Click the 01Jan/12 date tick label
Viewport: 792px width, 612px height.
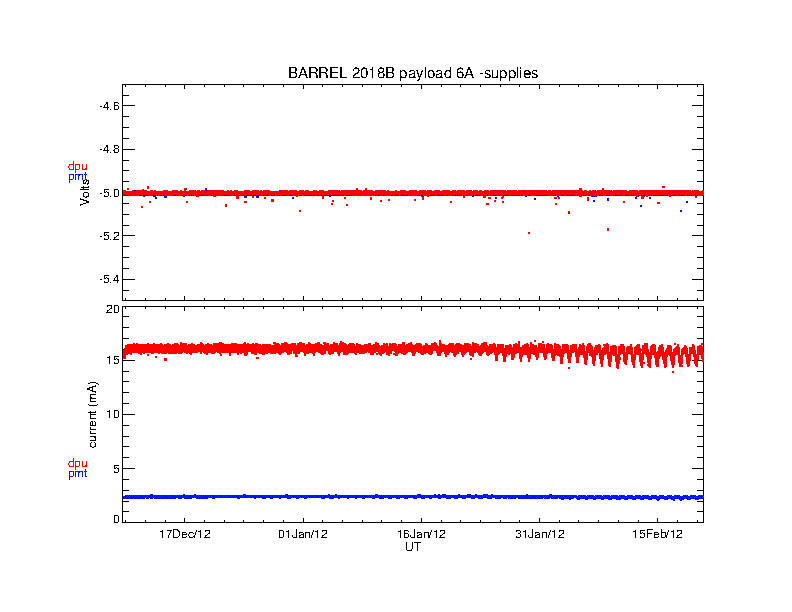[x=303, y=534]
